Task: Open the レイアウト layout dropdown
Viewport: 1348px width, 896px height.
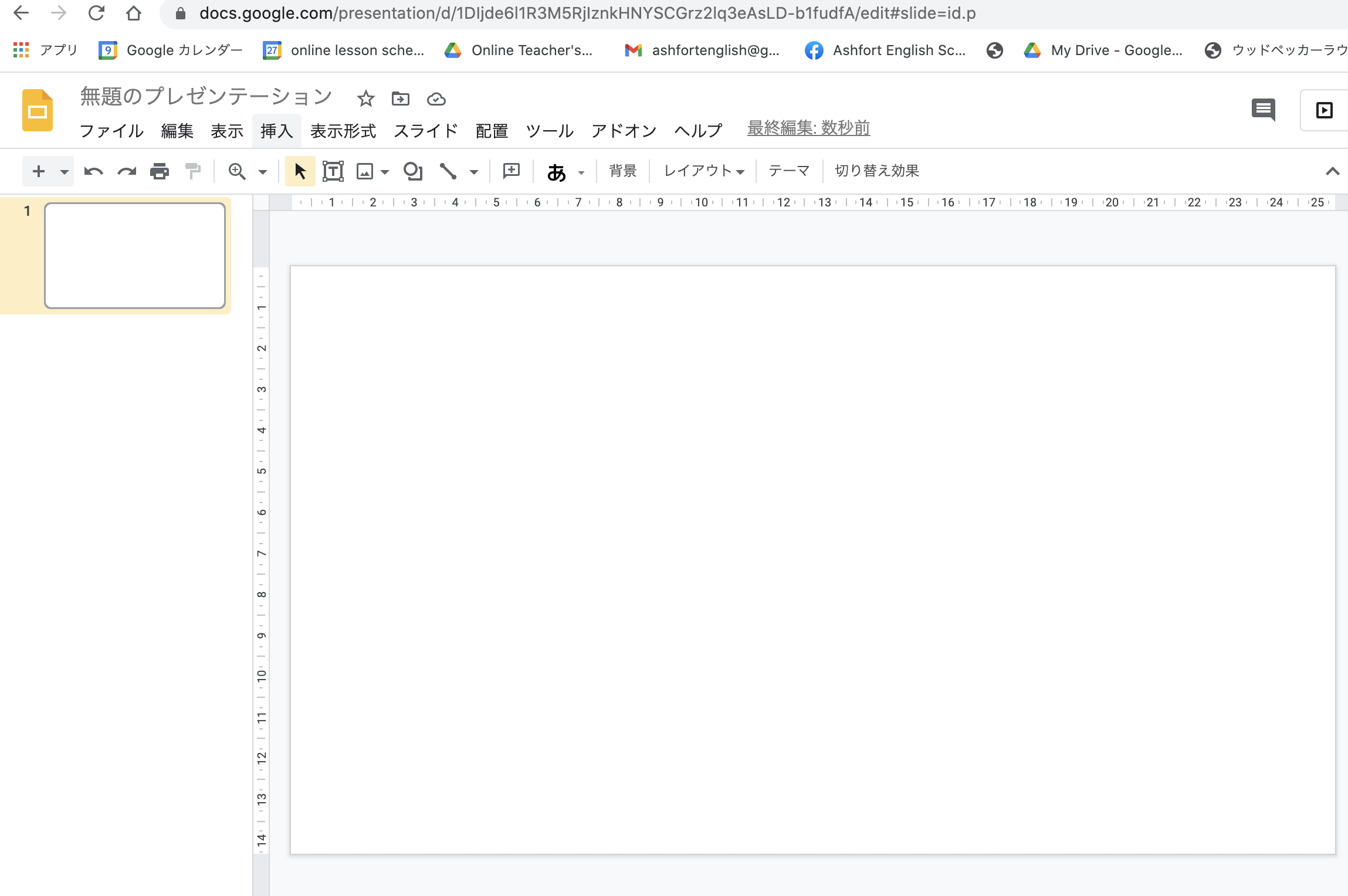Action: click(704, 171)
